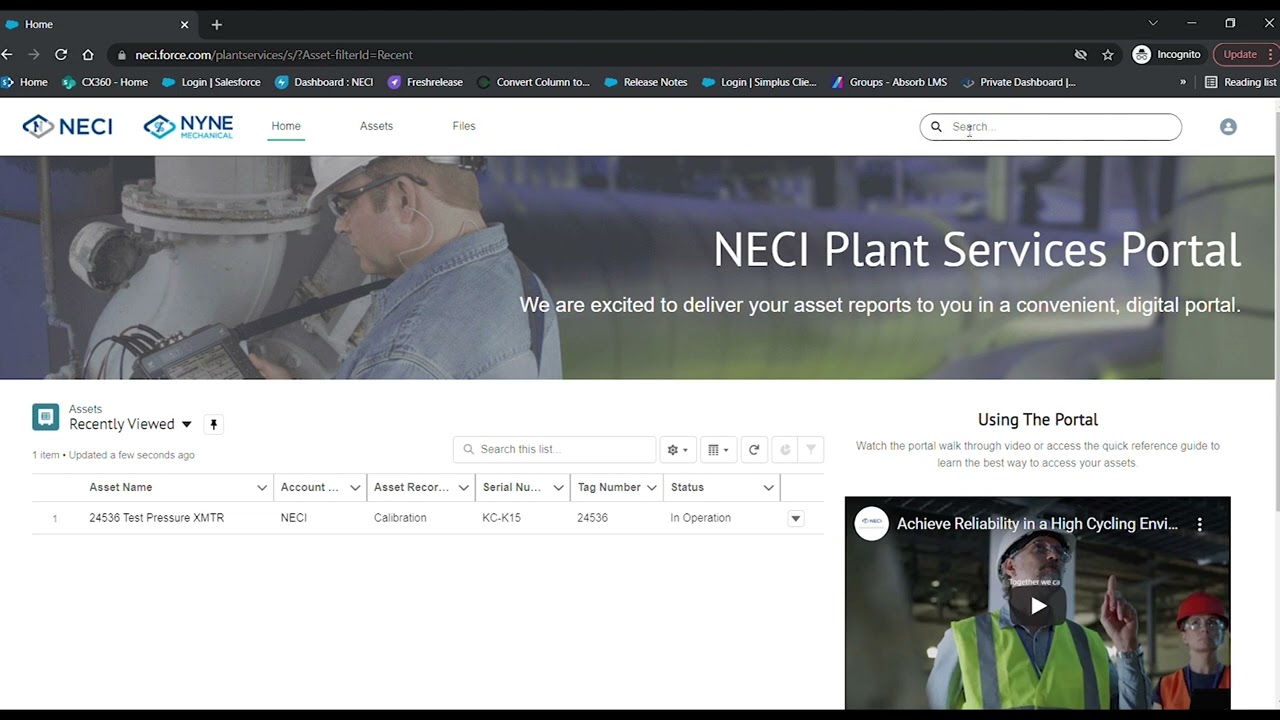
Task: Click the list filter funnel icon
Action: [x=811, y=450]
